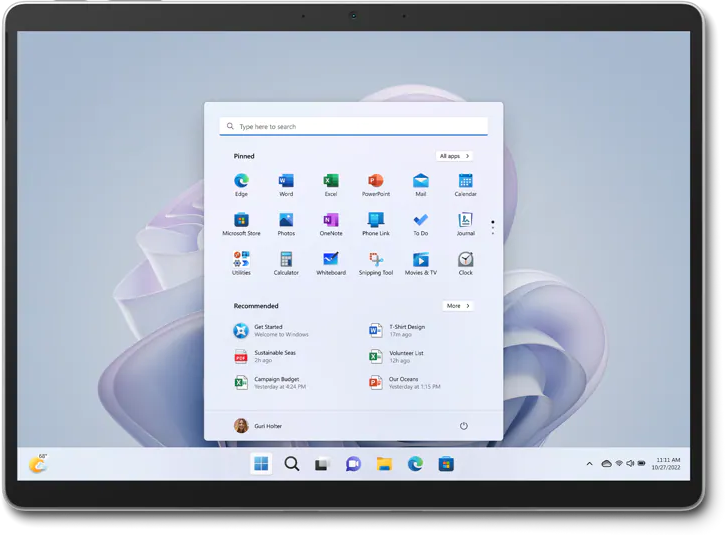Open the weather widget on the taskbar
Image resolution: width=725 pixels, height=535 pixels.
click(x=38, y=463)
